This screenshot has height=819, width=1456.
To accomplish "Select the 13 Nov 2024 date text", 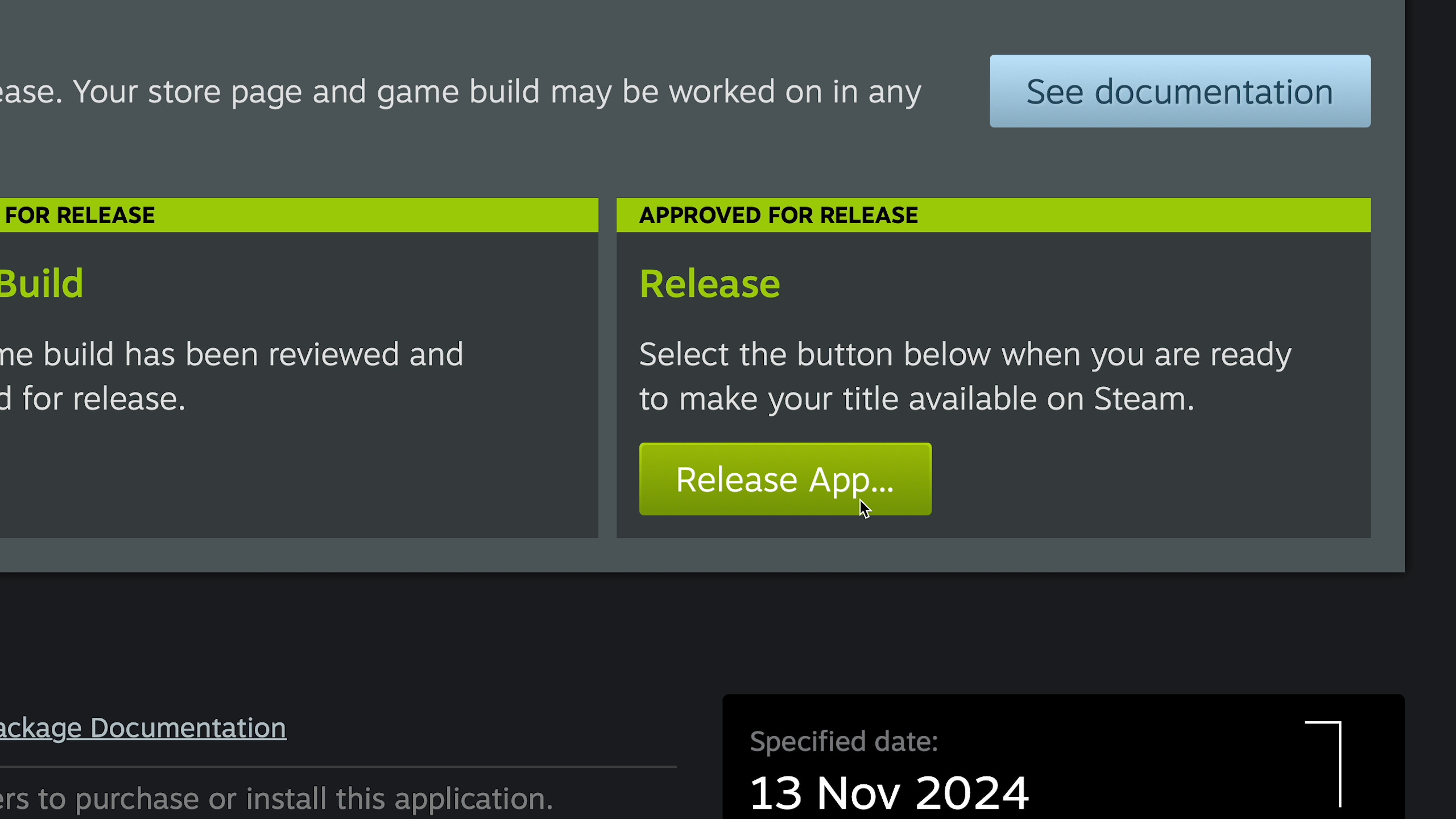I will pos(889,793).
